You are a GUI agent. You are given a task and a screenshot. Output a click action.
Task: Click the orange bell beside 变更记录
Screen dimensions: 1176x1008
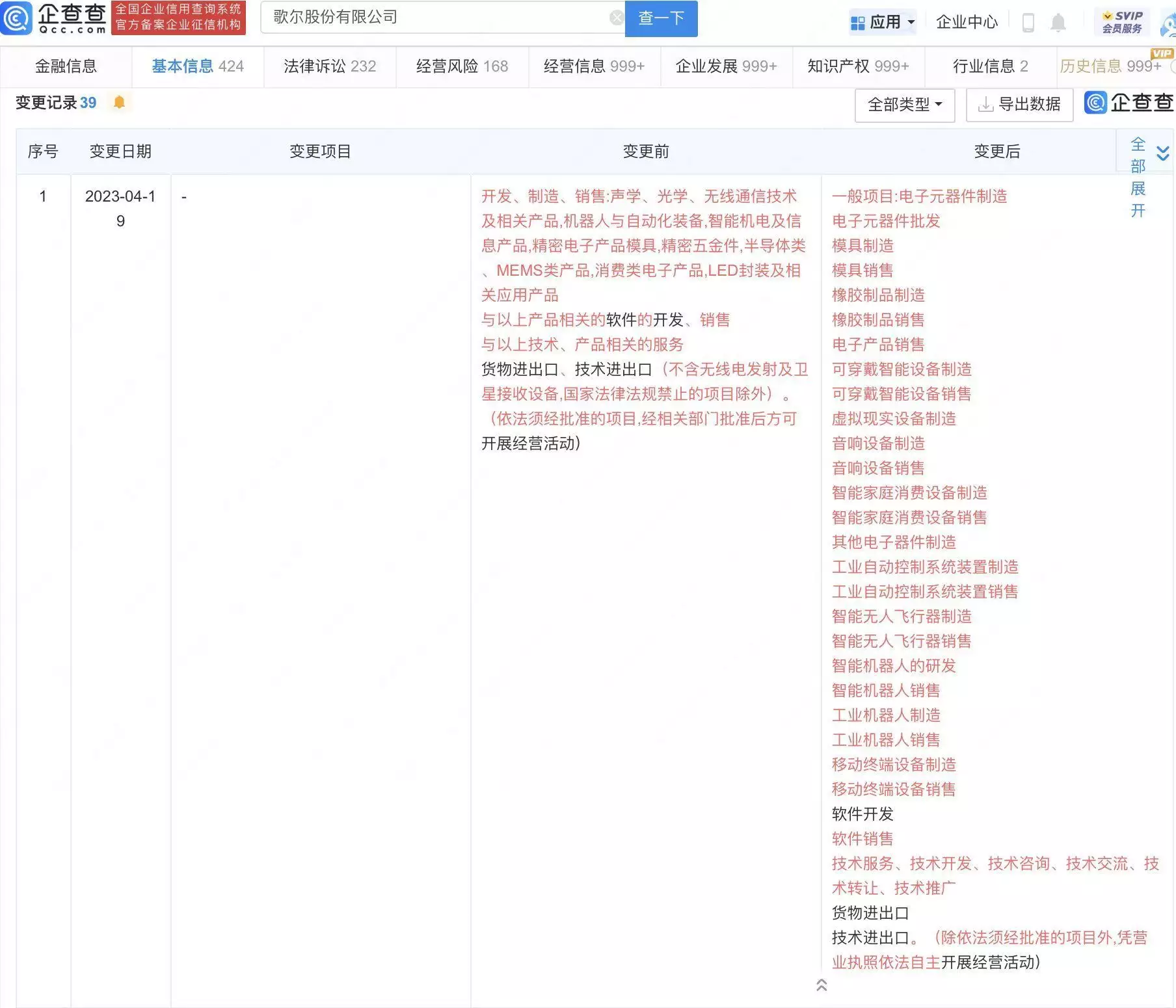pos(119,103)
